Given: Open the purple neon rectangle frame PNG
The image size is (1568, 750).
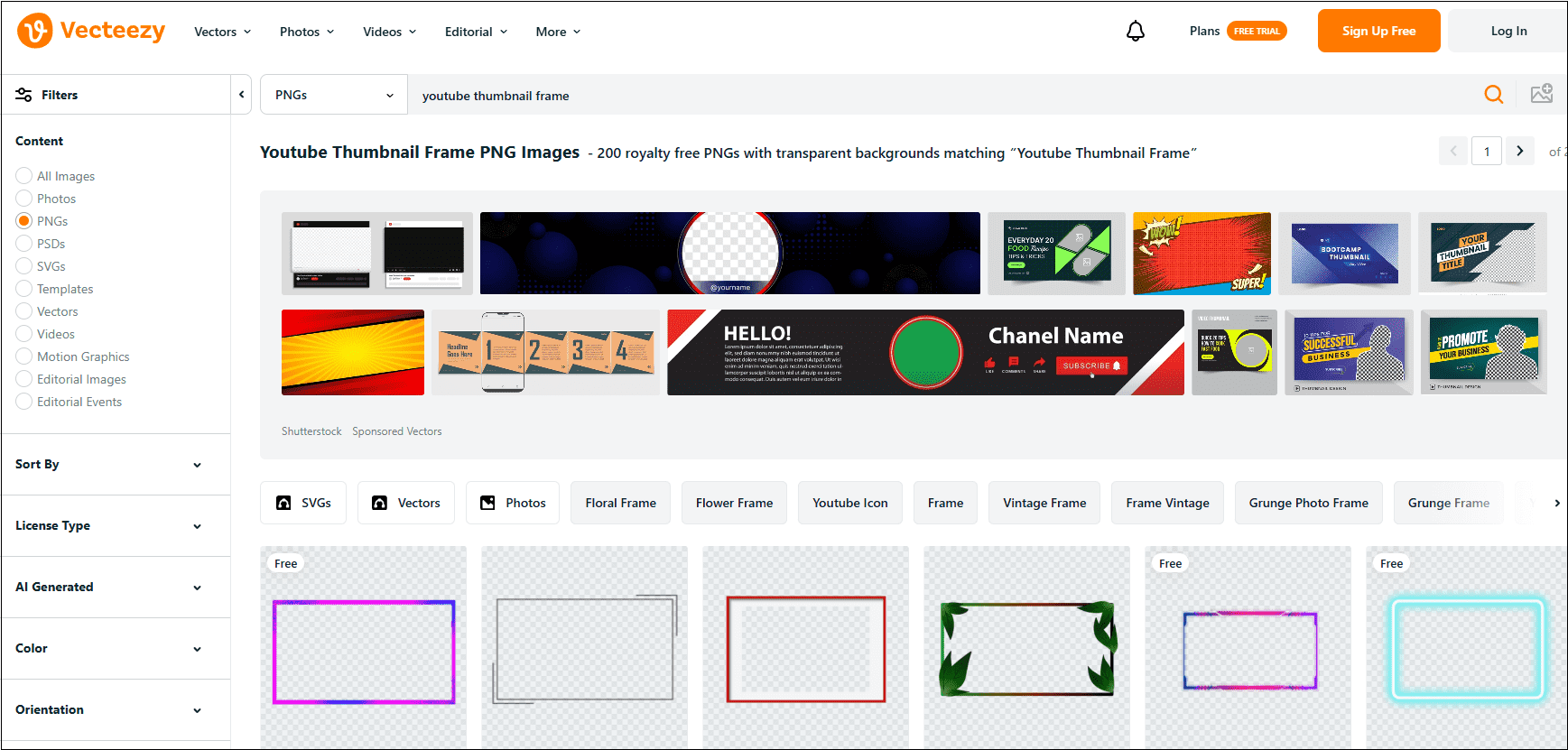Looking at the screenshot, I should (363, 647).
